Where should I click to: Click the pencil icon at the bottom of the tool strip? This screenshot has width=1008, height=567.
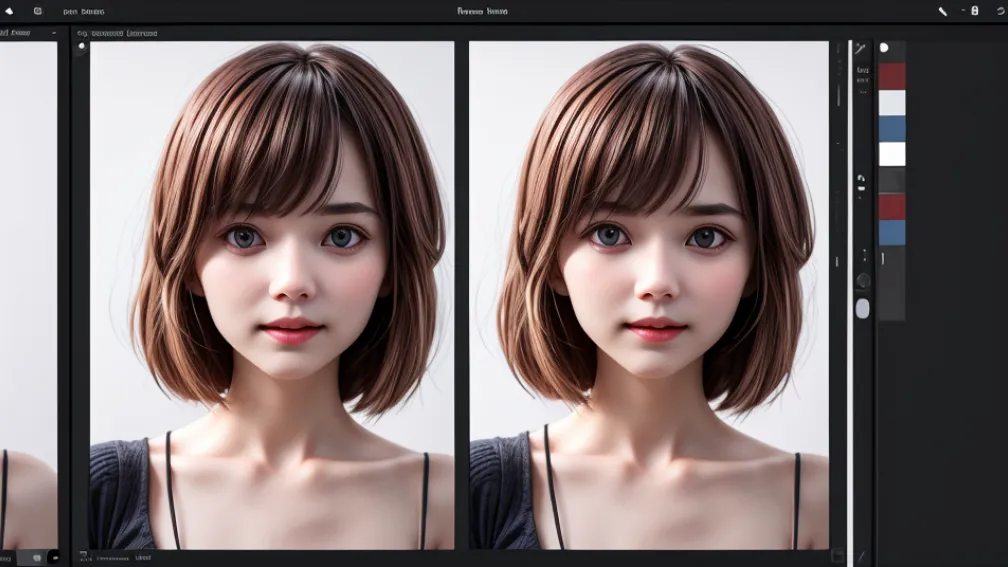click(861, 556)
